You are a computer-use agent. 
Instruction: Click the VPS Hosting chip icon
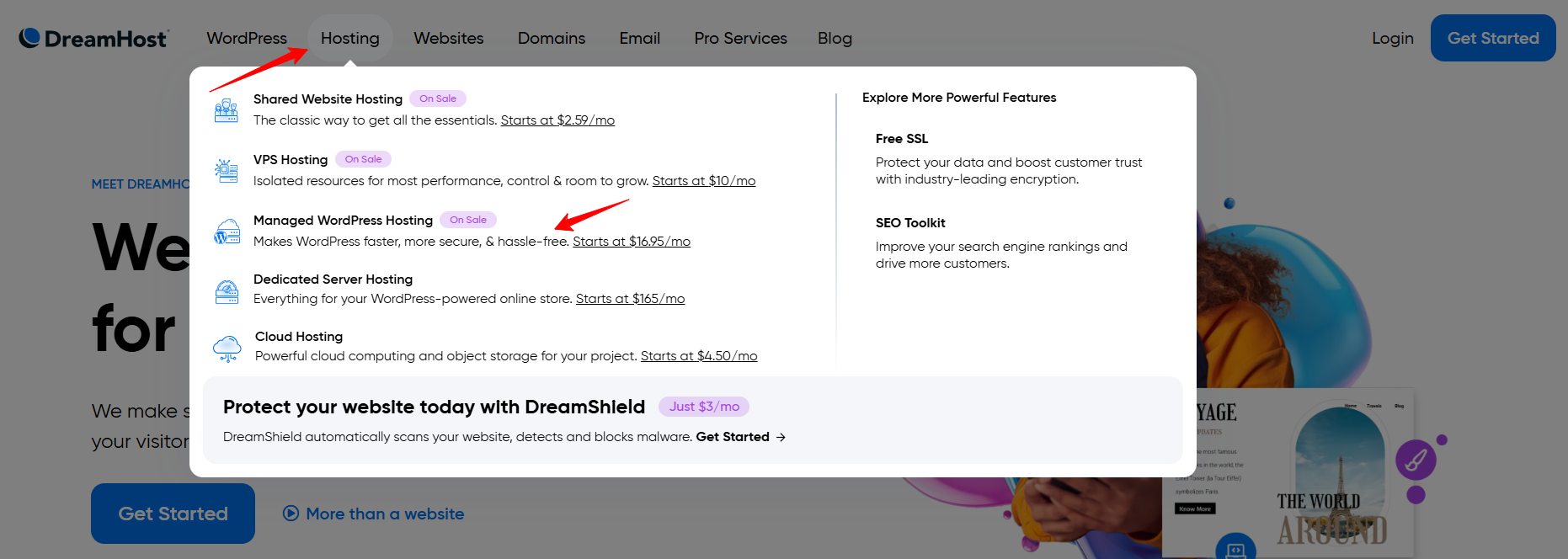[226, 171]
